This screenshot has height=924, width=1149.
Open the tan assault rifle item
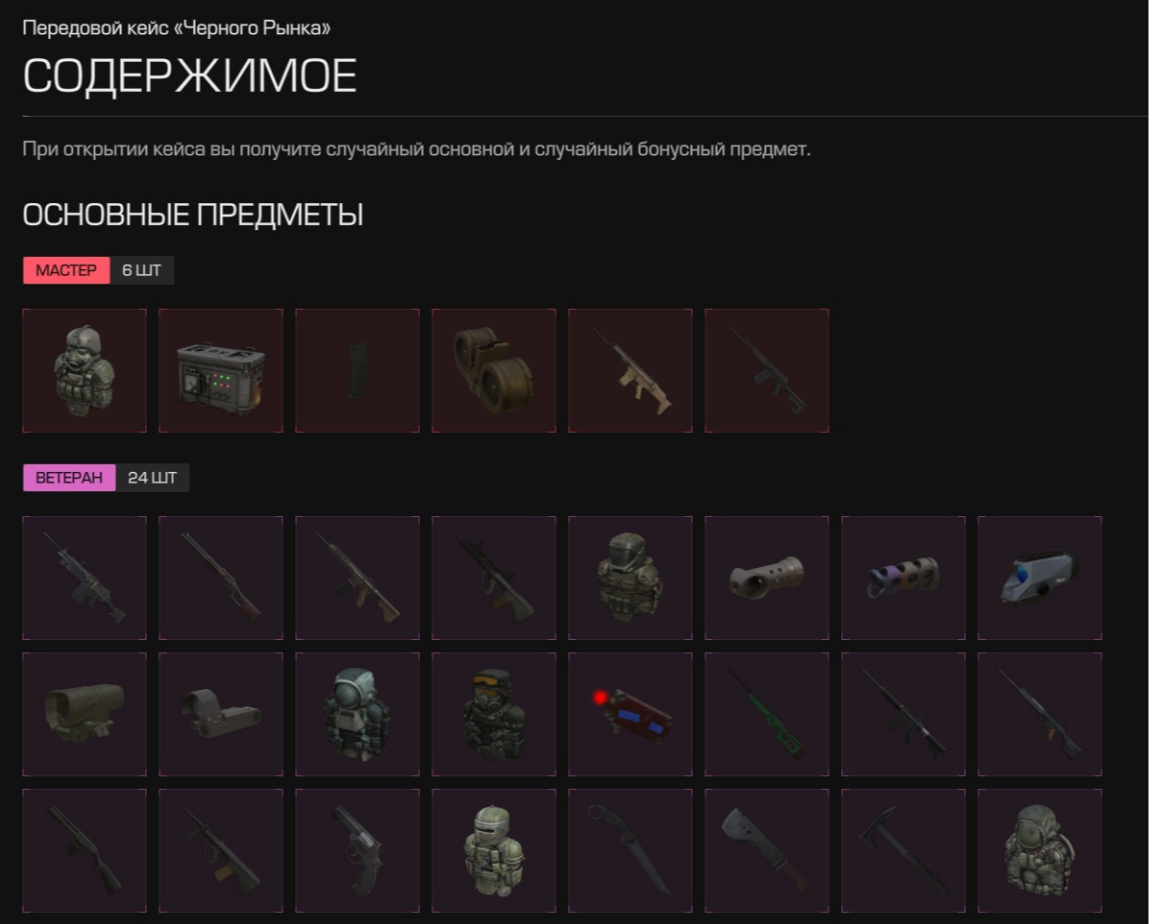(x=630, y=371)
